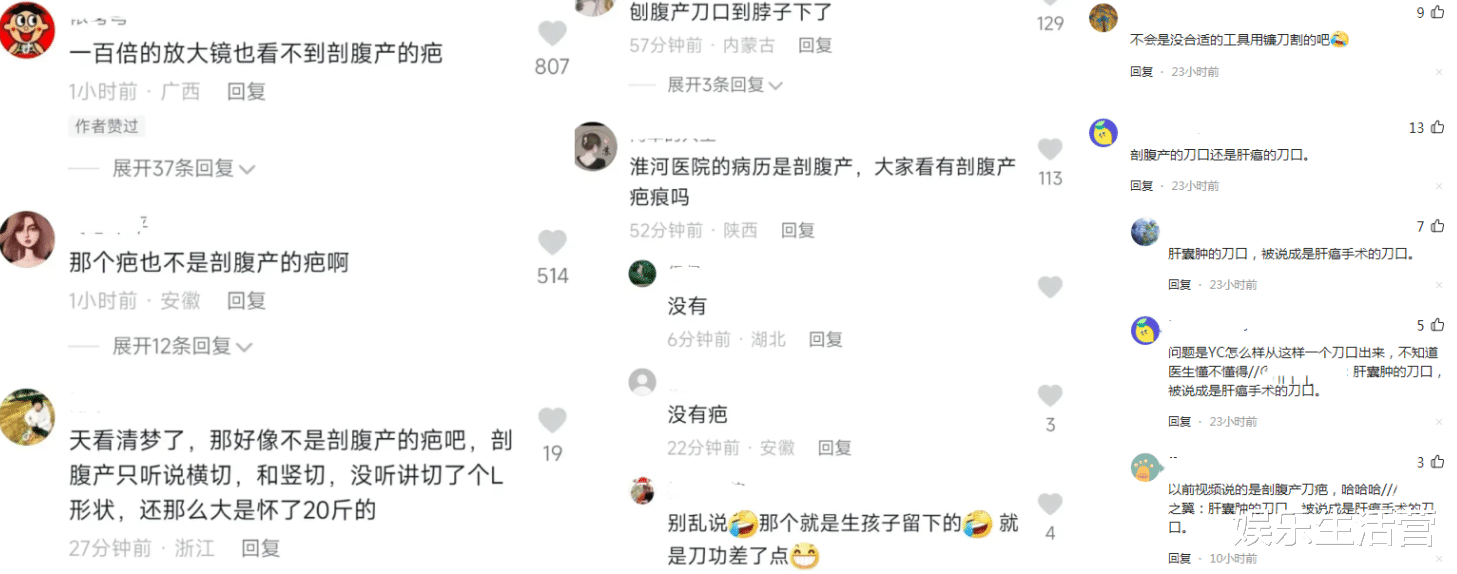Tap the heart beside the 没有 reply from 湖北
The width and height of the screenshot is (1457, 574).
pos(1050,288)
